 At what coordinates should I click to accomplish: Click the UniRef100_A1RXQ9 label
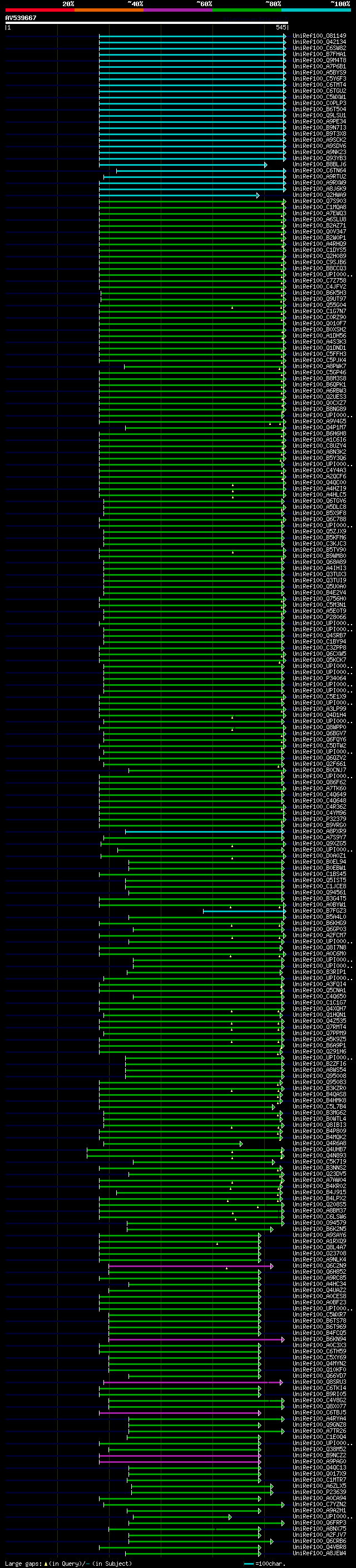click(319, 1241)
